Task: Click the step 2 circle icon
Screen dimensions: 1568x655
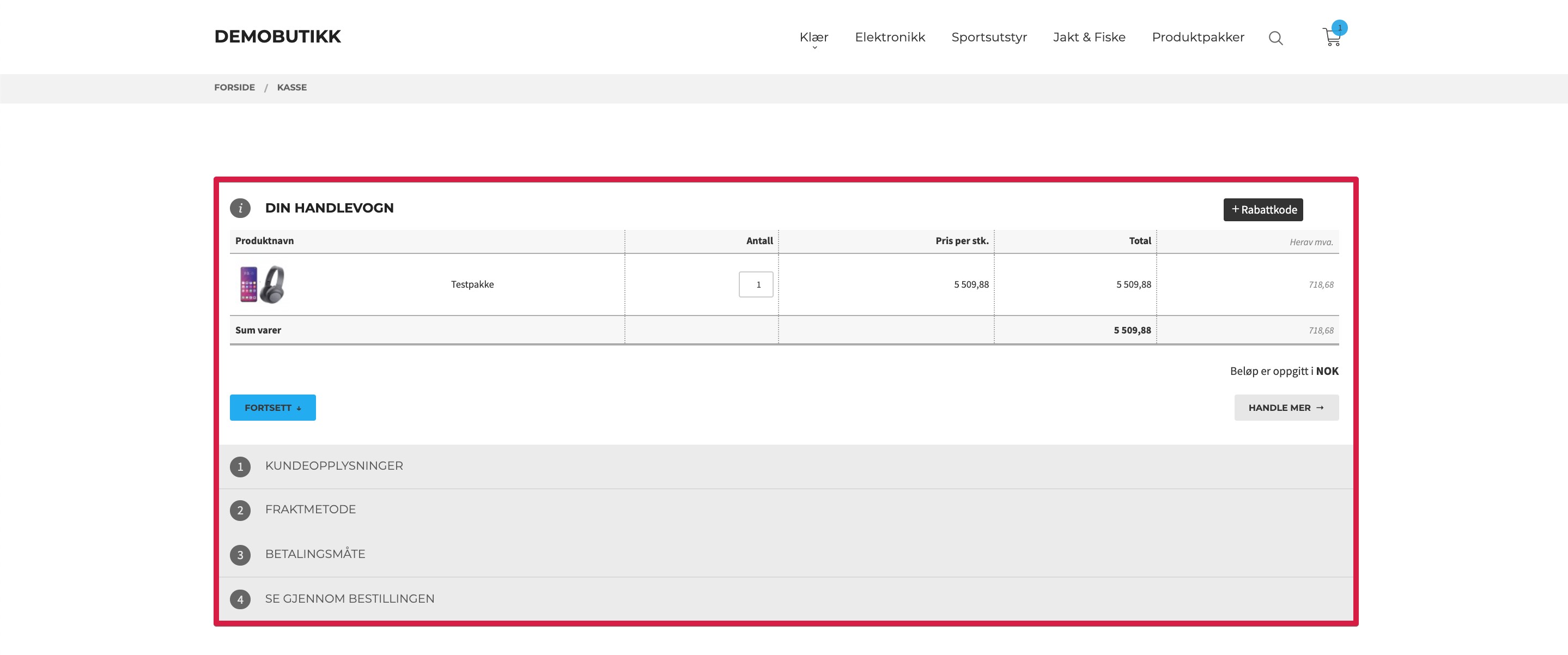Action: tap(240, 510)
